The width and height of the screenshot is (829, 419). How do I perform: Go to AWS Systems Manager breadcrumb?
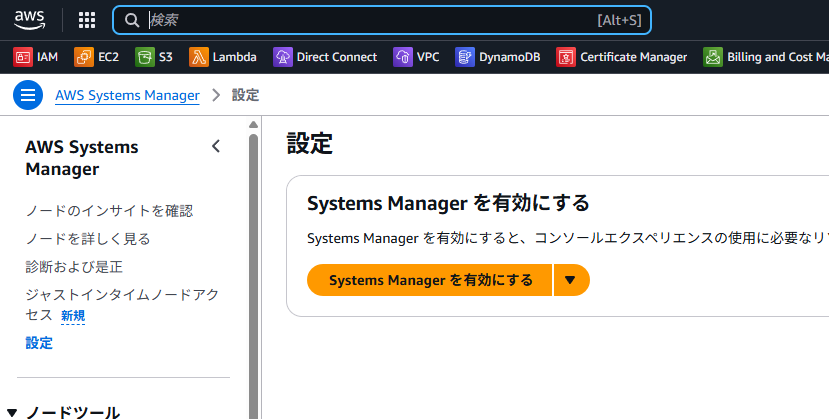click(127, 95)
